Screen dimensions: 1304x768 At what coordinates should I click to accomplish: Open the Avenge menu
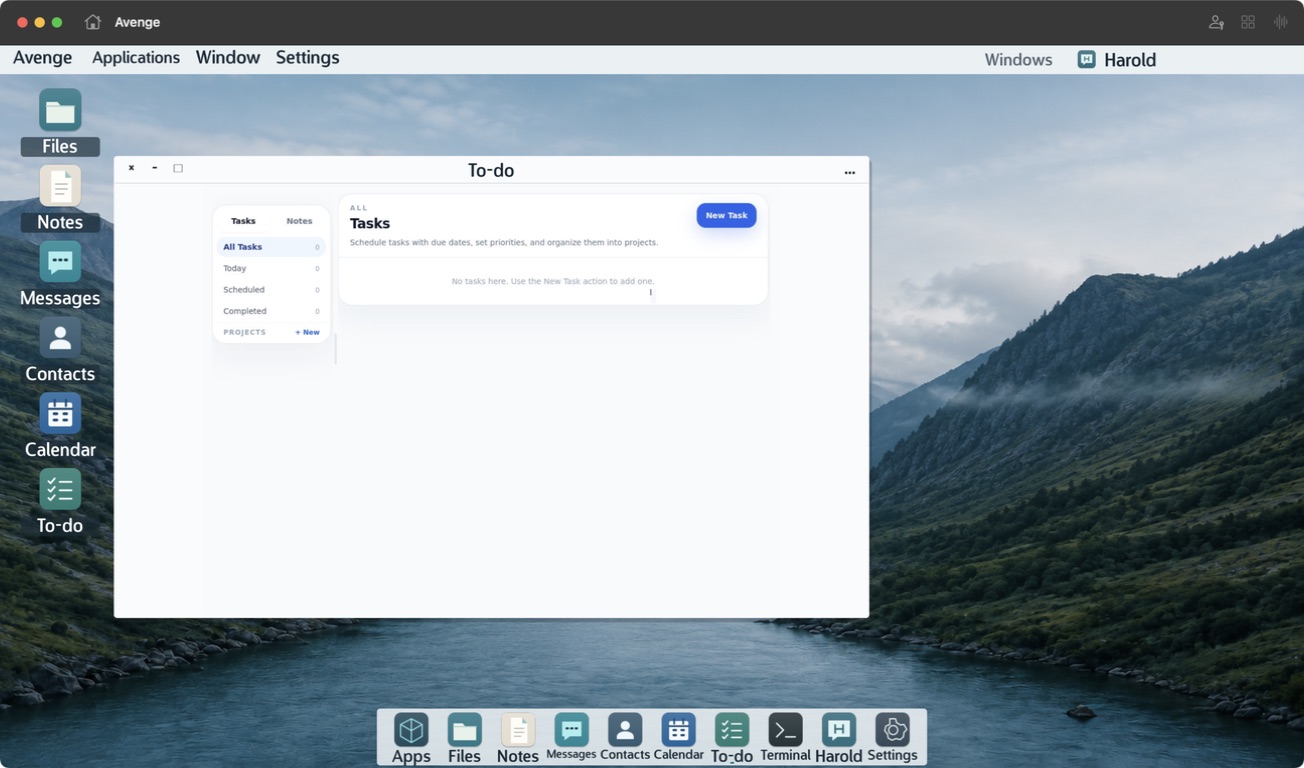tap(42, 58)
